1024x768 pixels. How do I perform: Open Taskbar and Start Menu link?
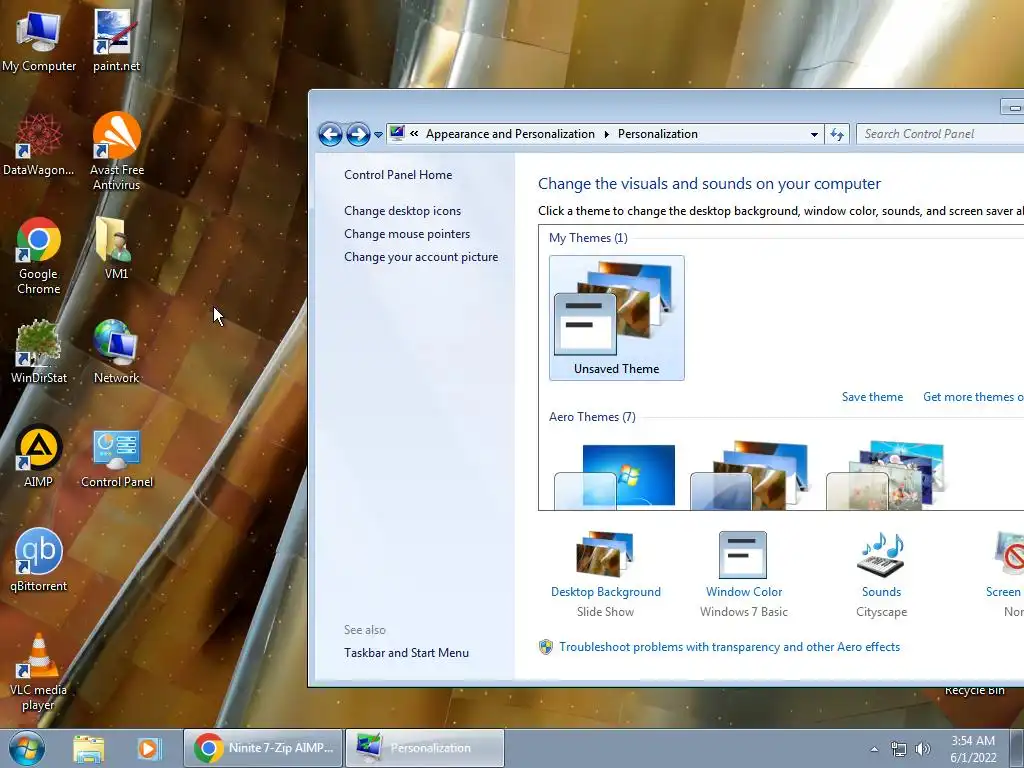406,652
